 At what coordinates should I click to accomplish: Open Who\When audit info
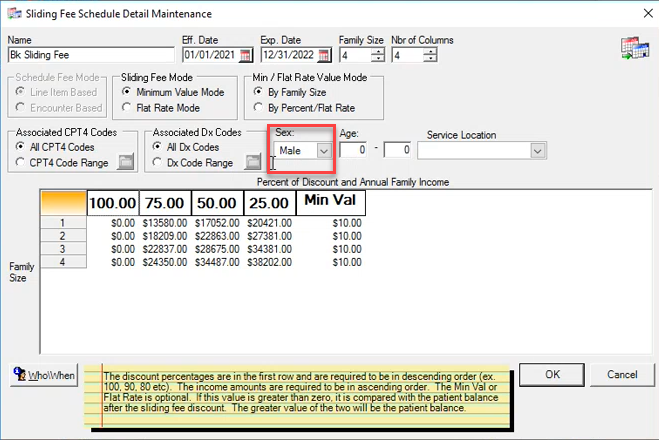pyautogui.click(x=44, y=375)
